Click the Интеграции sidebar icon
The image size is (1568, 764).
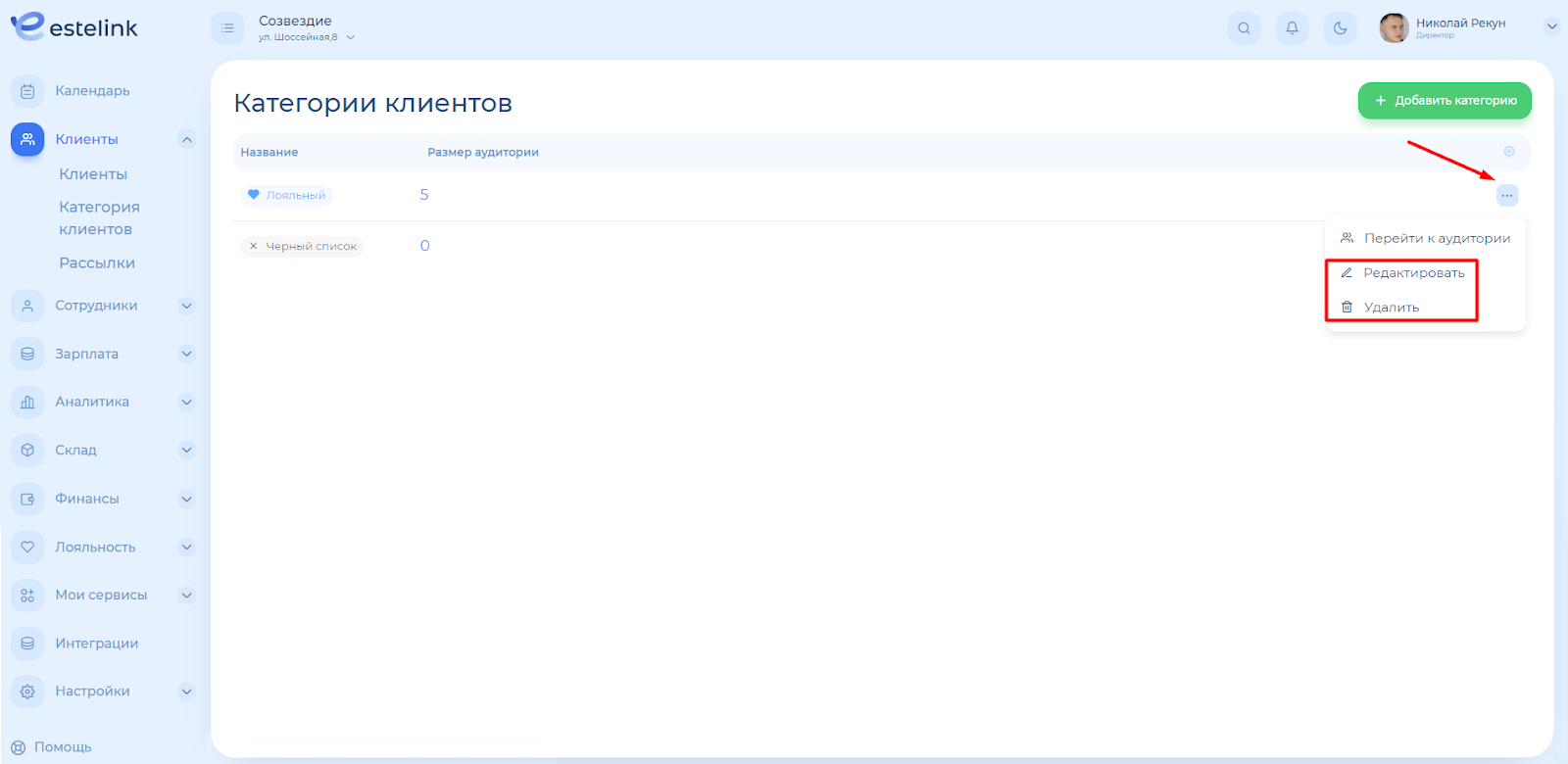click(27, 644)
